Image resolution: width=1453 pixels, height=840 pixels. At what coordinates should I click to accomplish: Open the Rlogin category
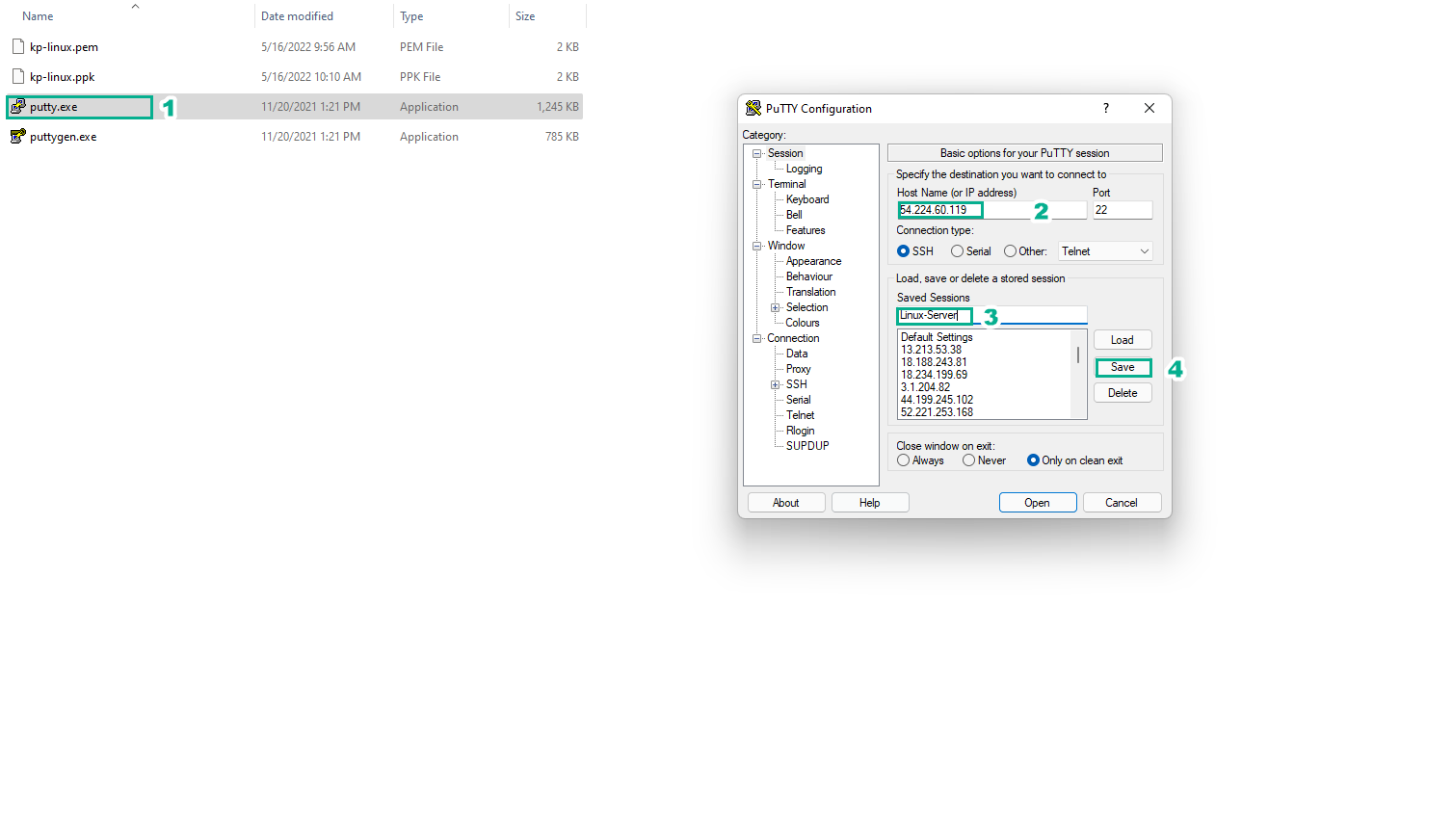[800, 431]
